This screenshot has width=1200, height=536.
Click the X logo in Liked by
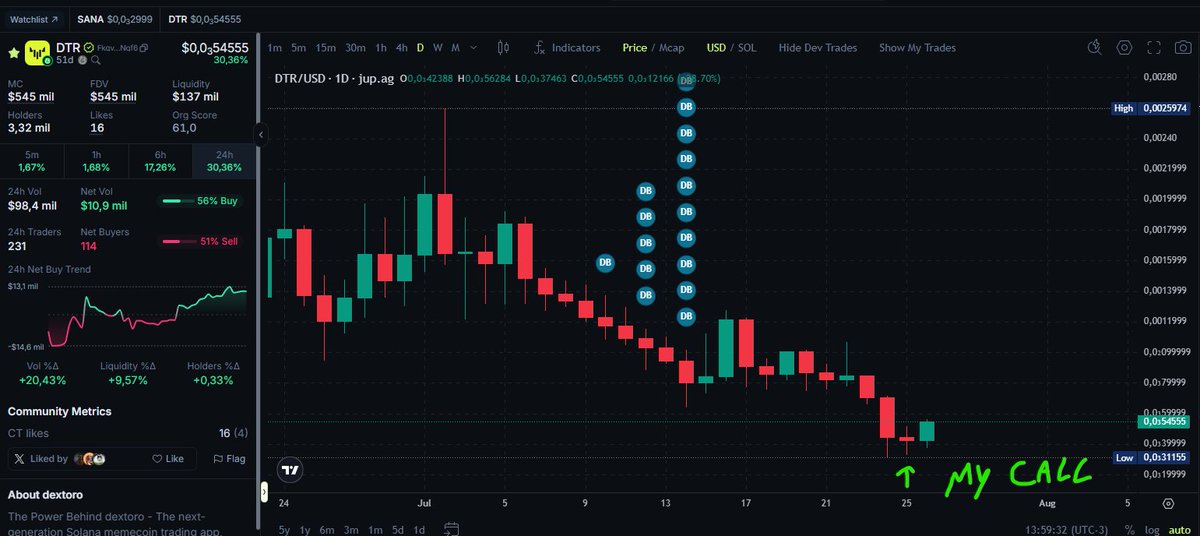(20, 459)
